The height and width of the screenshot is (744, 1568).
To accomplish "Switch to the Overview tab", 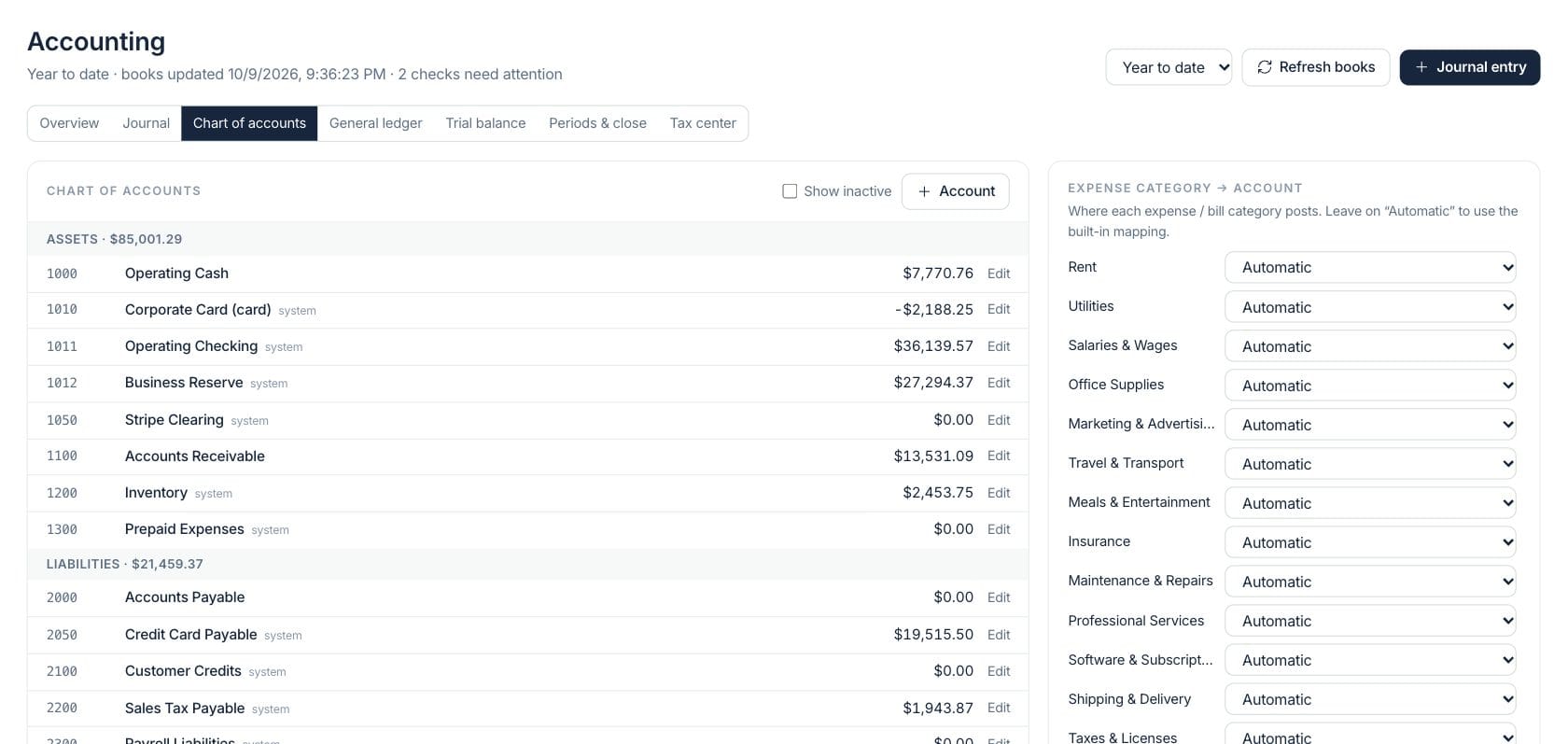I will [x=69, y=123].
